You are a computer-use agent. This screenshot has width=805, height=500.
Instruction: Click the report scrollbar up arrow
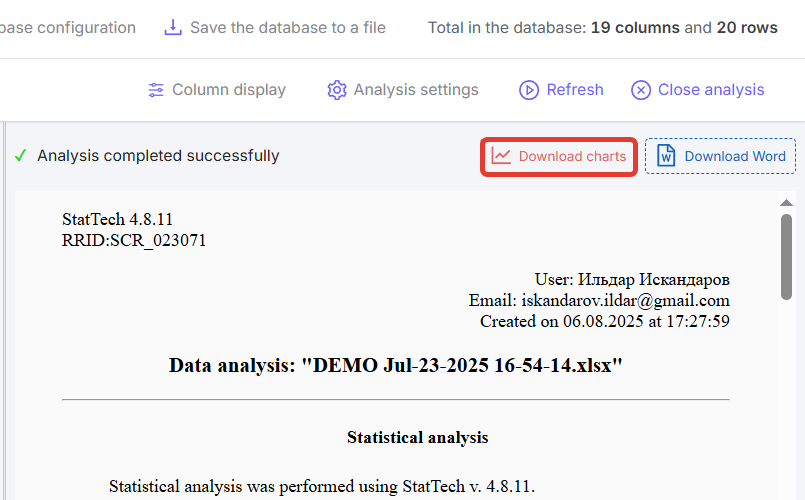(x=786, y=202)
